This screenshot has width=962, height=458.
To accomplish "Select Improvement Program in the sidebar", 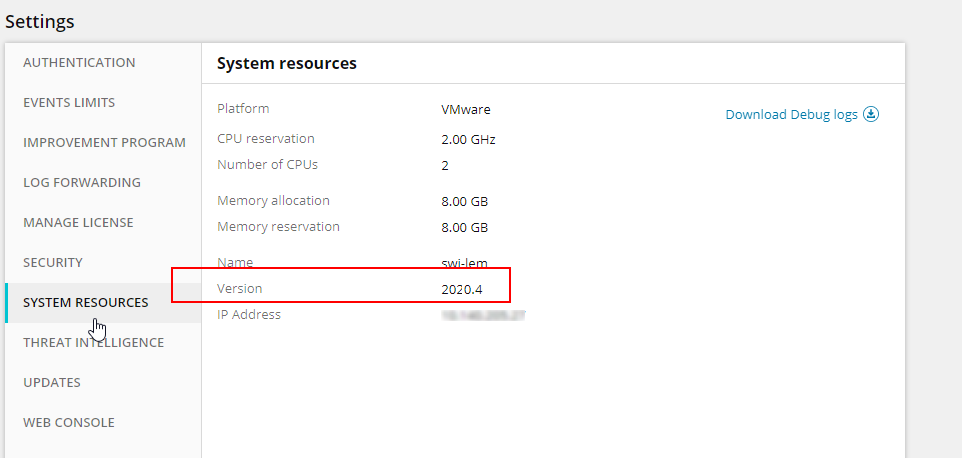I will coord(104,142).
